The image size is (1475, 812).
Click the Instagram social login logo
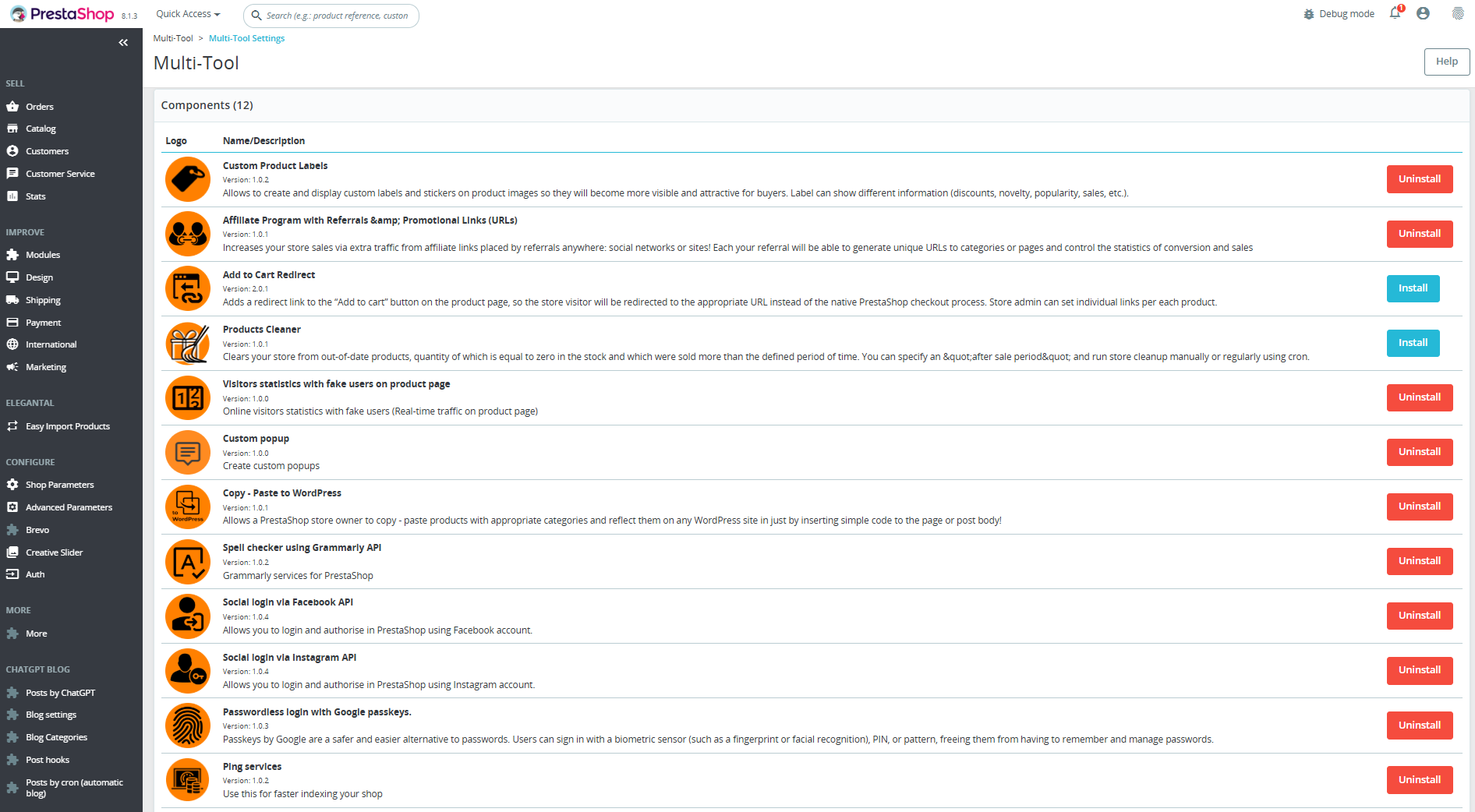tap(188, 671)
